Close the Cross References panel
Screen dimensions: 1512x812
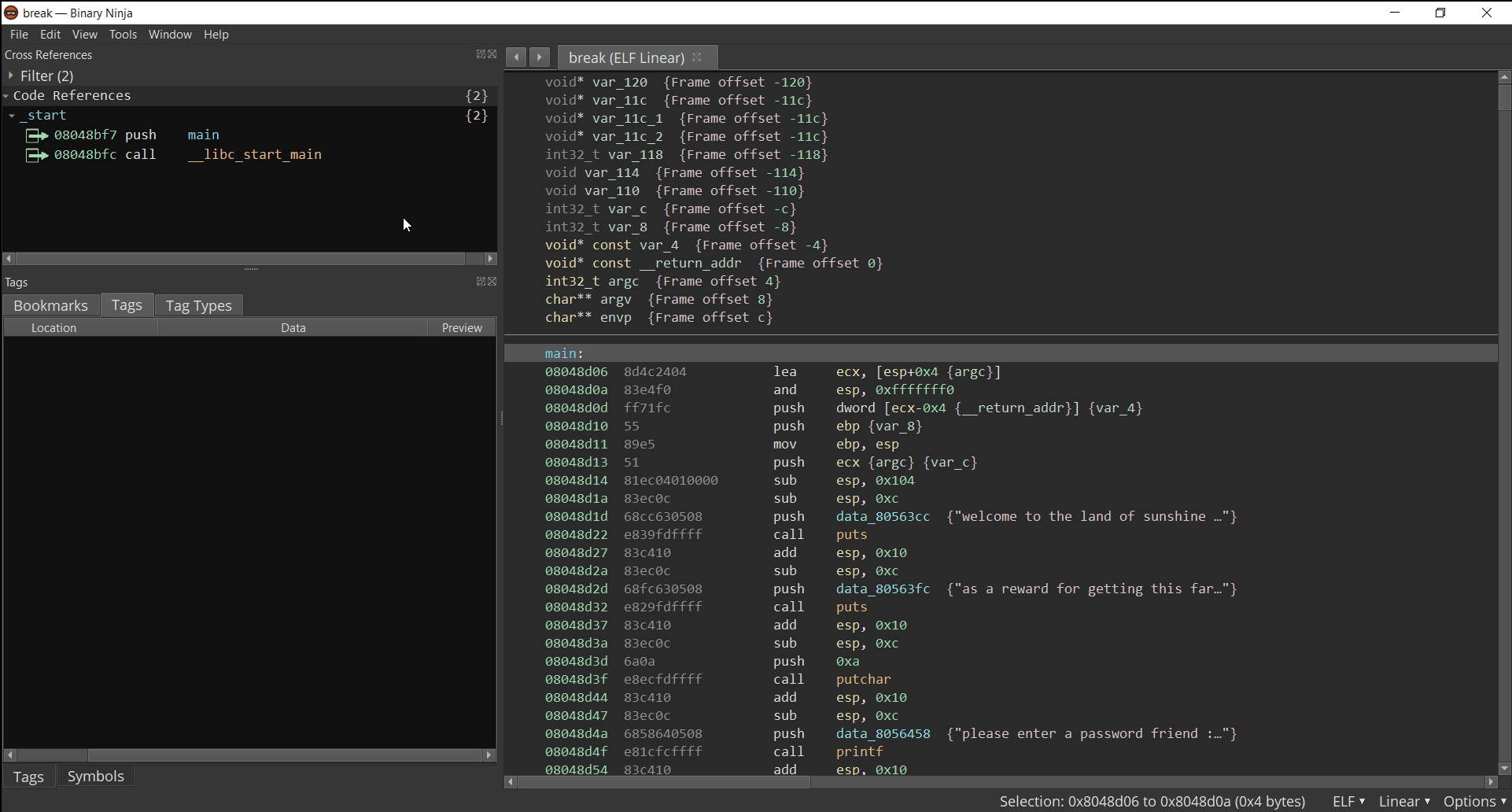click(492, 54)
